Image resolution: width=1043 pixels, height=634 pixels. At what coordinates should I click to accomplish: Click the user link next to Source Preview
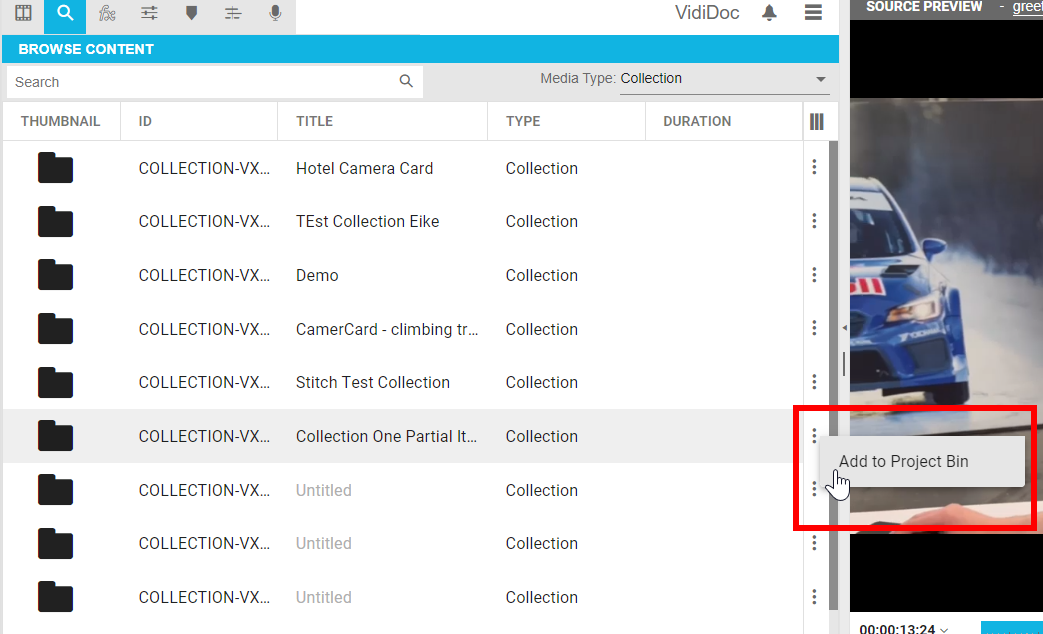tap(1028, 8)
